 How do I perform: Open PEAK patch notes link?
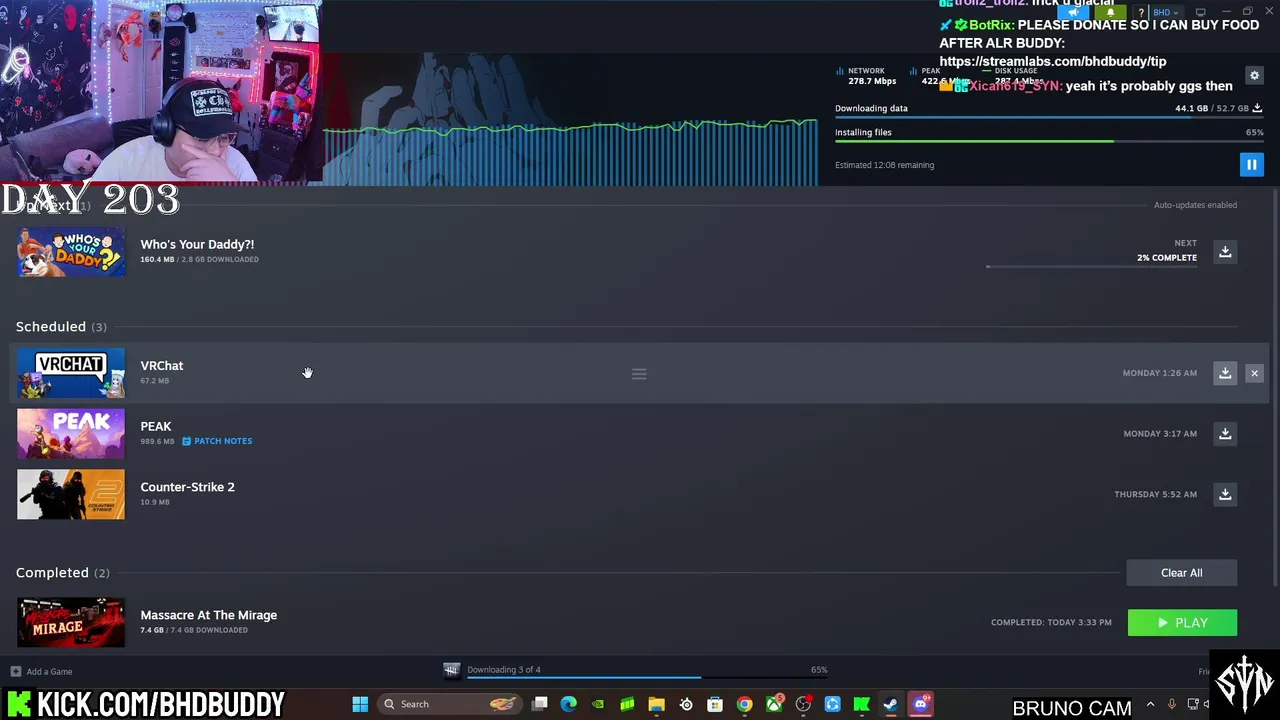click(217, 441)
